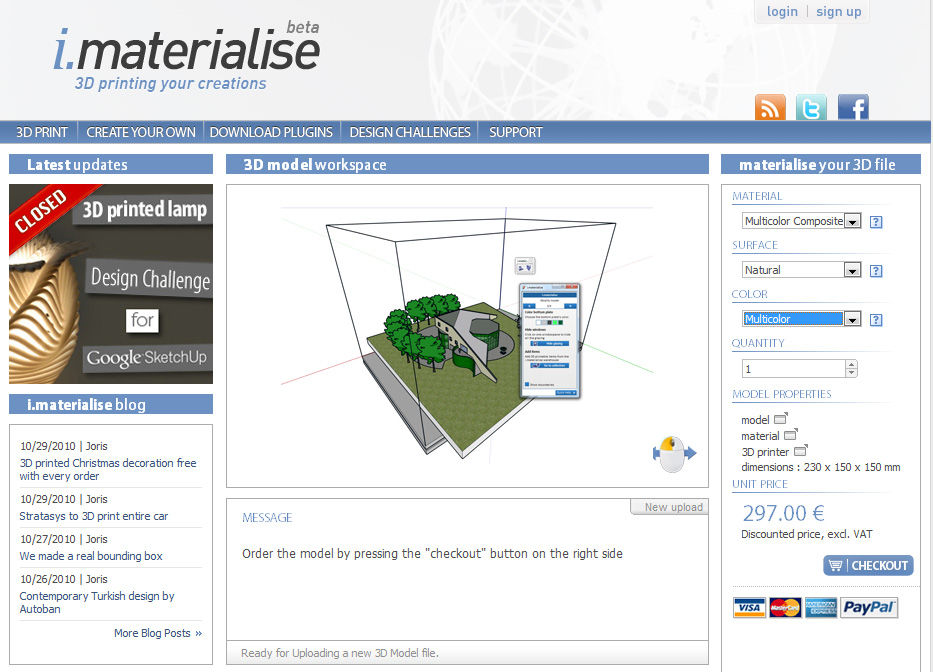
Task: Decrease the quantity with the down arrow
Action: 851,373
